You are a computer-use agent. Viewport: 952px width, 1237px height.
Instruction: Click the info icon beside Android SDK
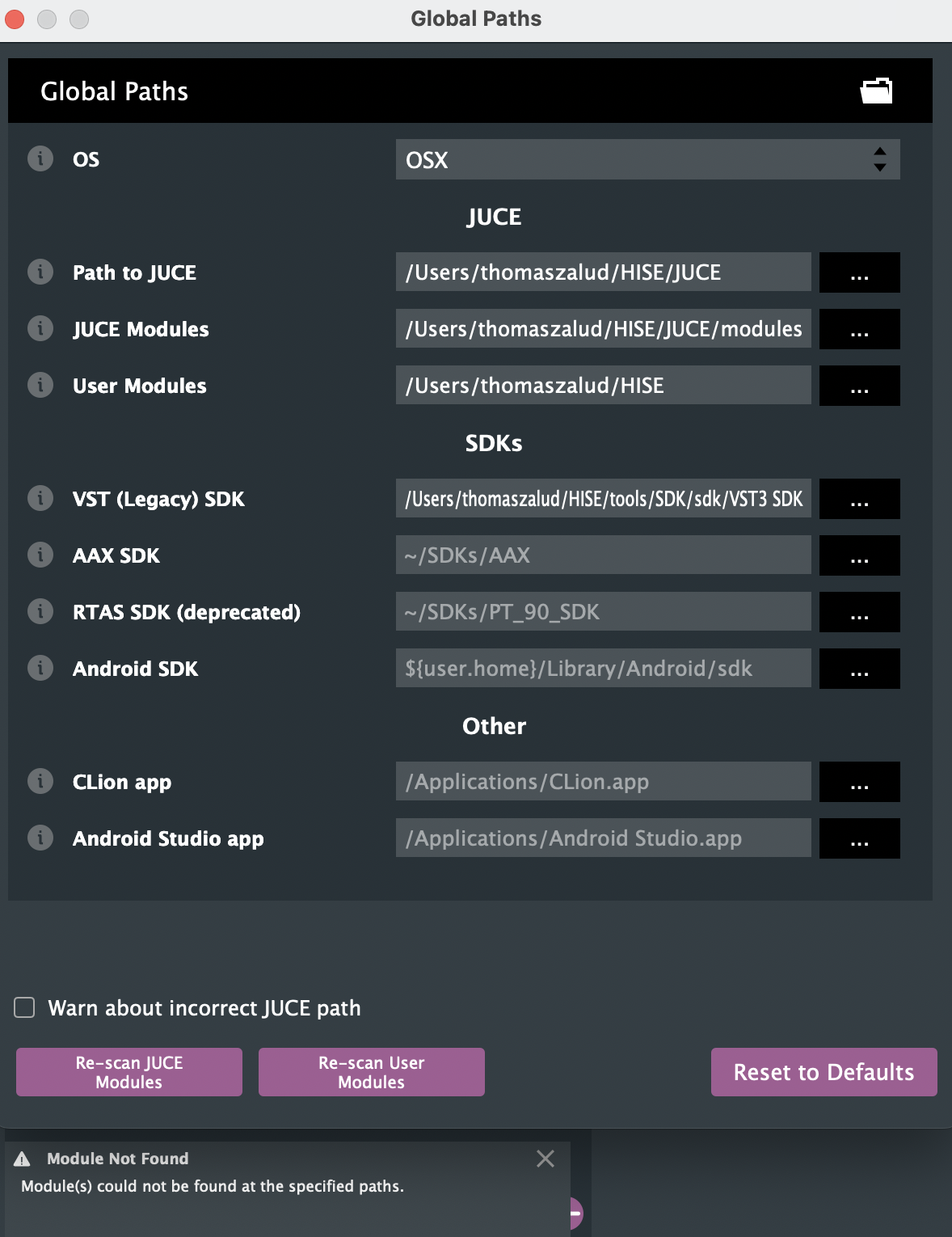40,668
